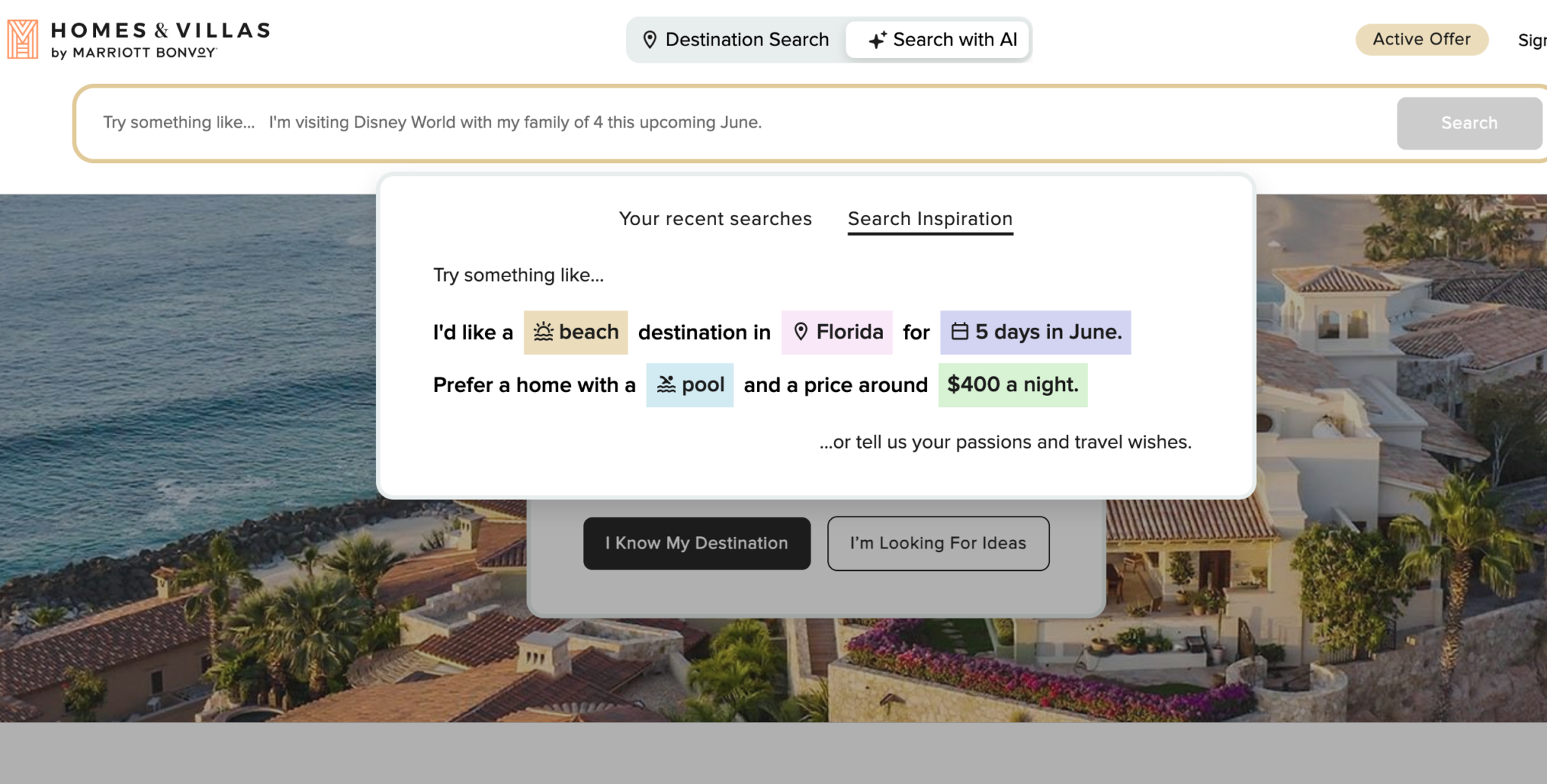Click the map pin icon beside Florida
Viewport: 1547px width, 784px height.
(801, 332)
